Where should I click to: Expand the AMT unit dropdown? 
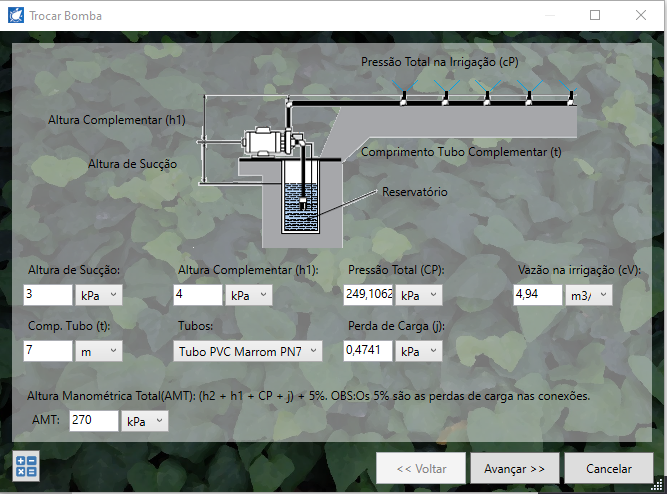pos(144,421)
